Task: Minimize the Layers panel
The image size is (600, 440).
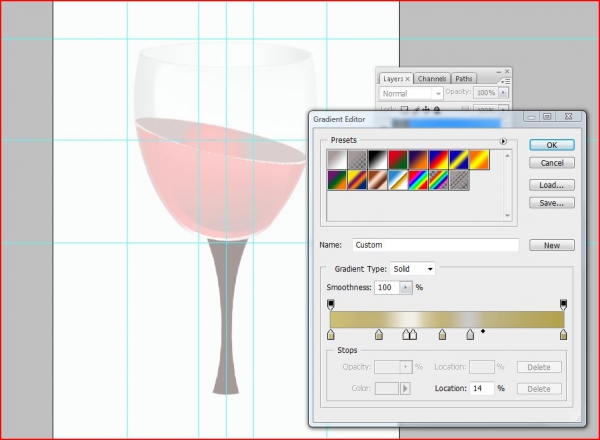Action: [x=499, y=72]
